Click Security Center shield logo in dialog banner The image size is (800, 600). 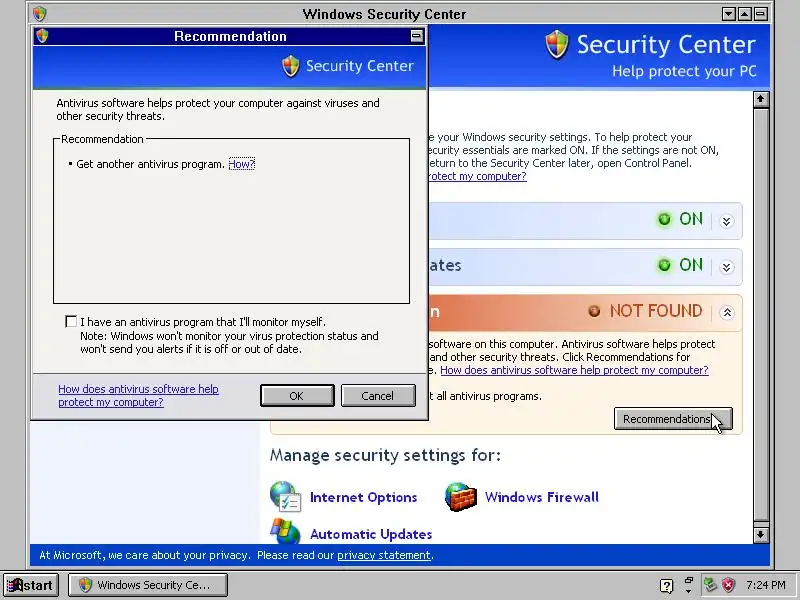pyautogui.click(x=291, y=66)
